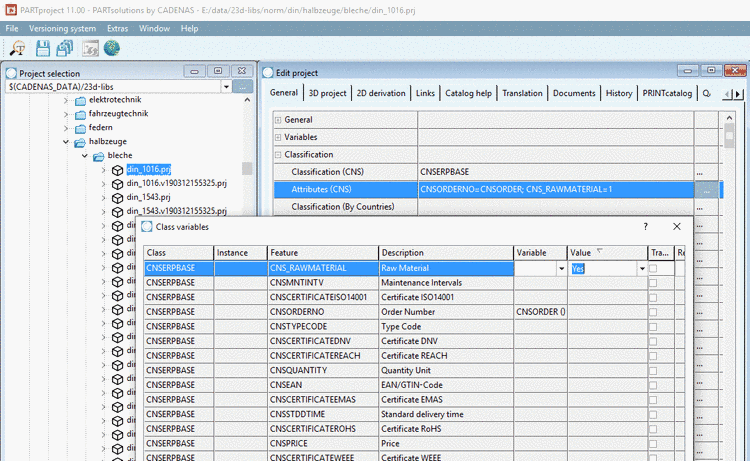Open the Value dropdown showing Yes
750x461 pixels.
click(641, 269)
